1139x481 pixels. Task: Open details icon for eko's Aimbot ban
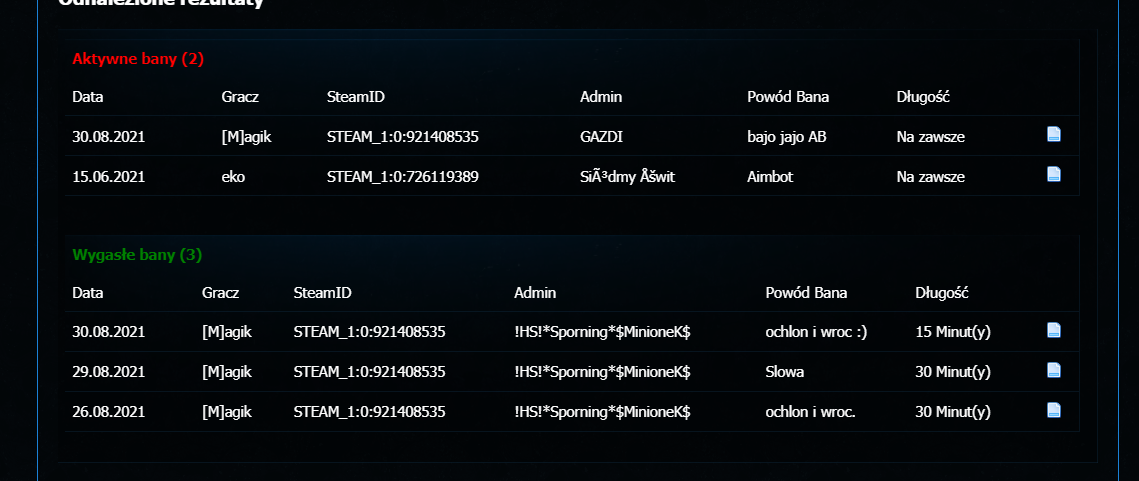(x=1053, y=174)
